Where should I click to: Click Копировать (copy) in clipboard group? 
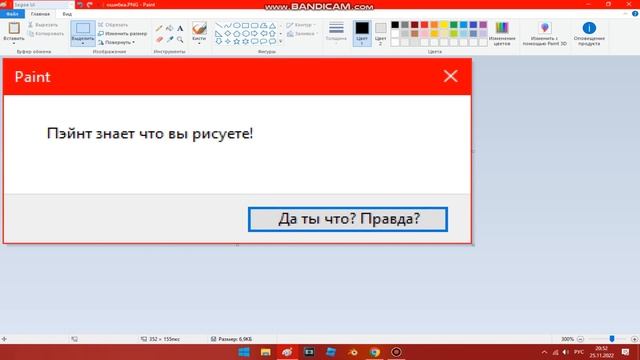click(x=47, y=33)
